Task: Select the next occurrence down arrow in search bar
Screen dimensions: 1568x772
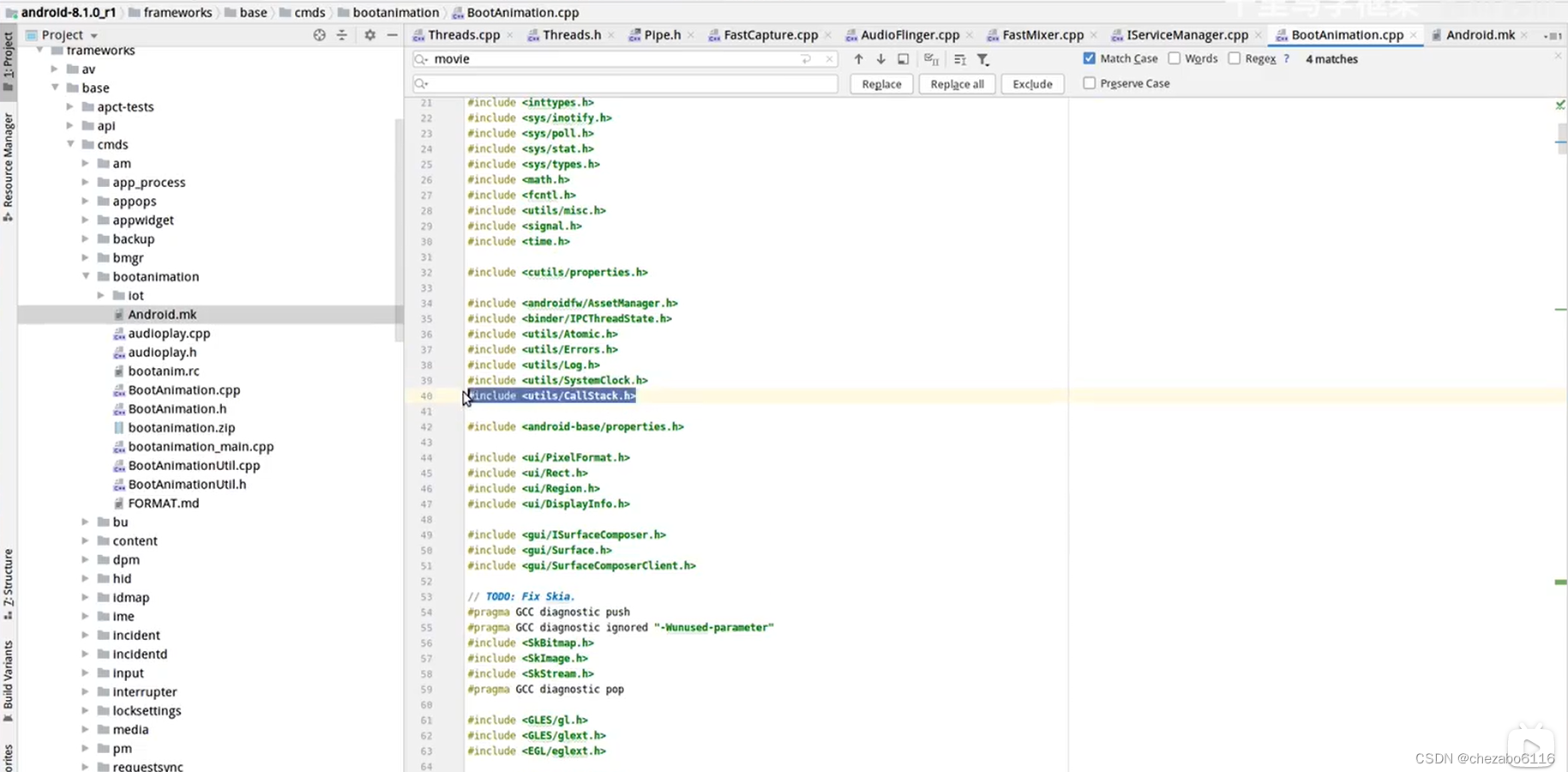Action: click(x=880, y=59)
